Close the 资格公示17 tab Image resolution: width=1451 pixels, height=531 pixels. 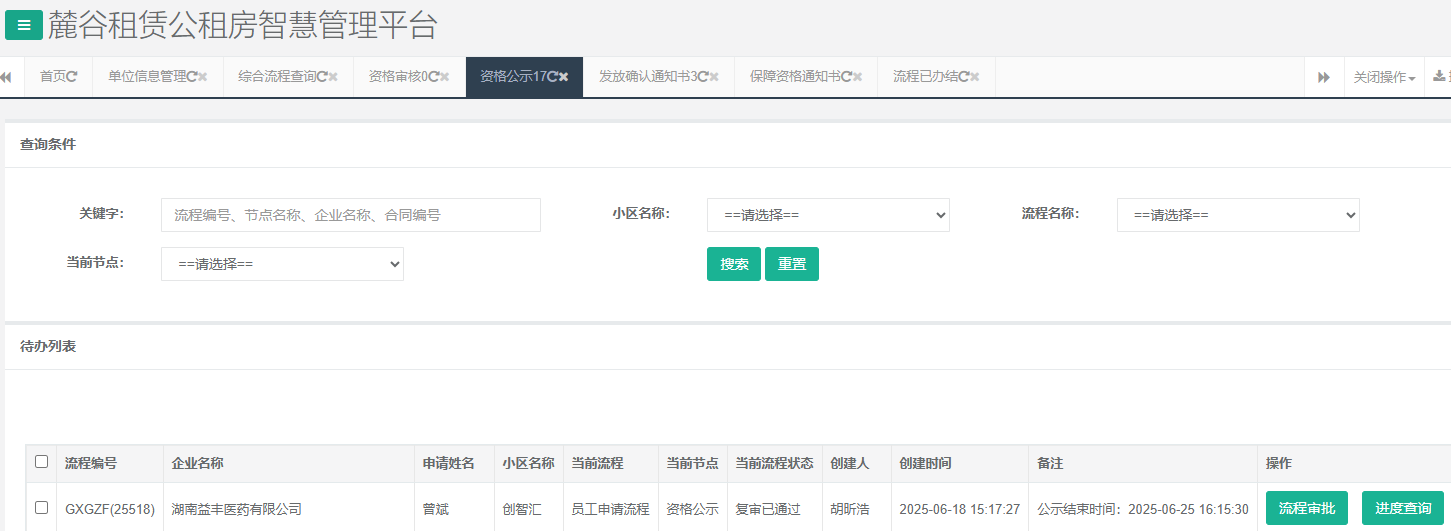(564, 77)
